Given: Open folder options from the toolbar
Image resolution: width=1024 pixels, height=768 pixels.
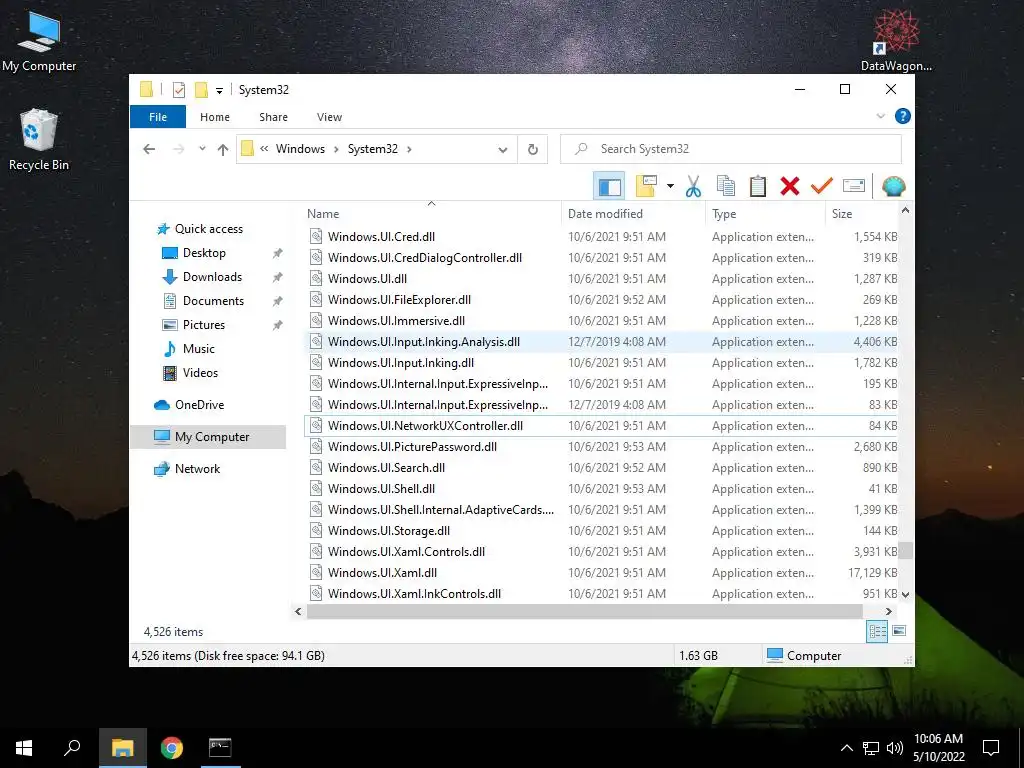Looking at the screenshot, I should (x=647, y=187).
